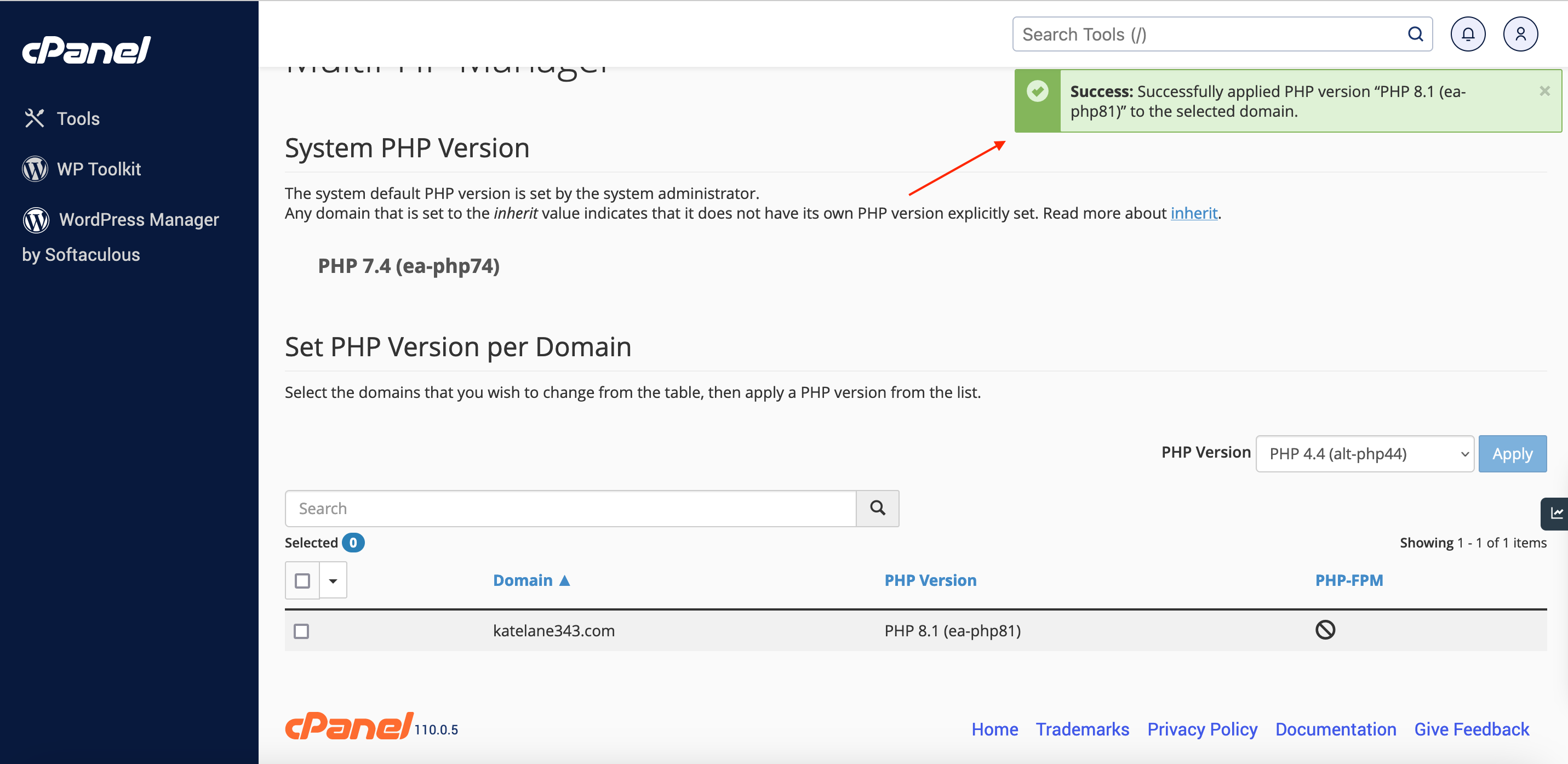This screenshot has height=764, width=1568.
Task: Click the PHP 8.1 (ea-php81) table cell
Action: click(x=952, y=631)
